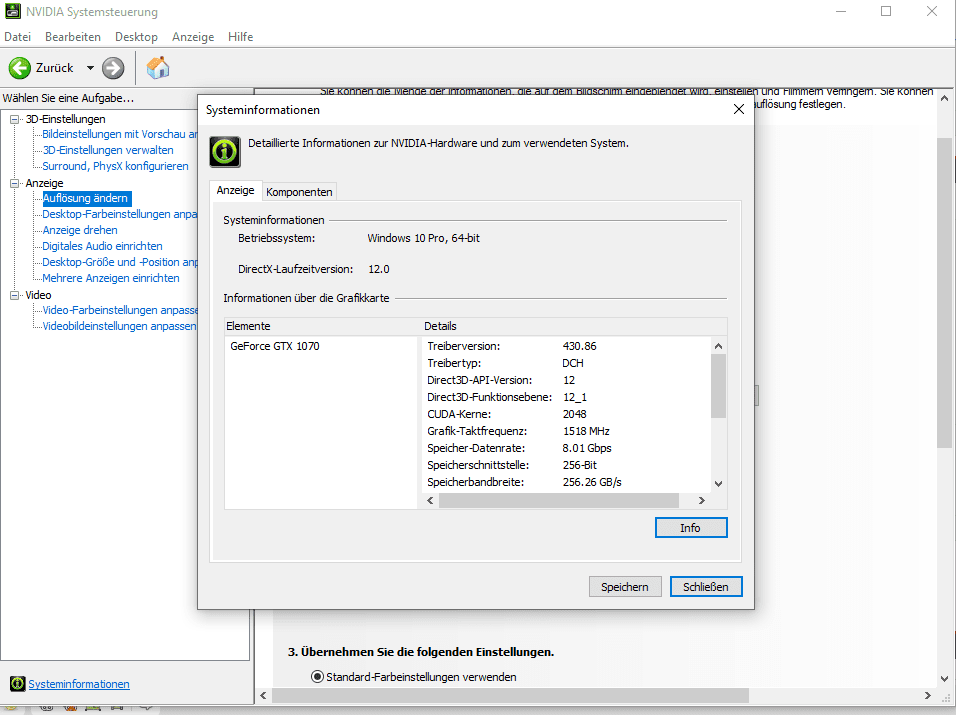Click the green info icon in Systeminformationen dialog
This screenshot has height=715, width=956.
pyautogui.click(x=225, y=151)
